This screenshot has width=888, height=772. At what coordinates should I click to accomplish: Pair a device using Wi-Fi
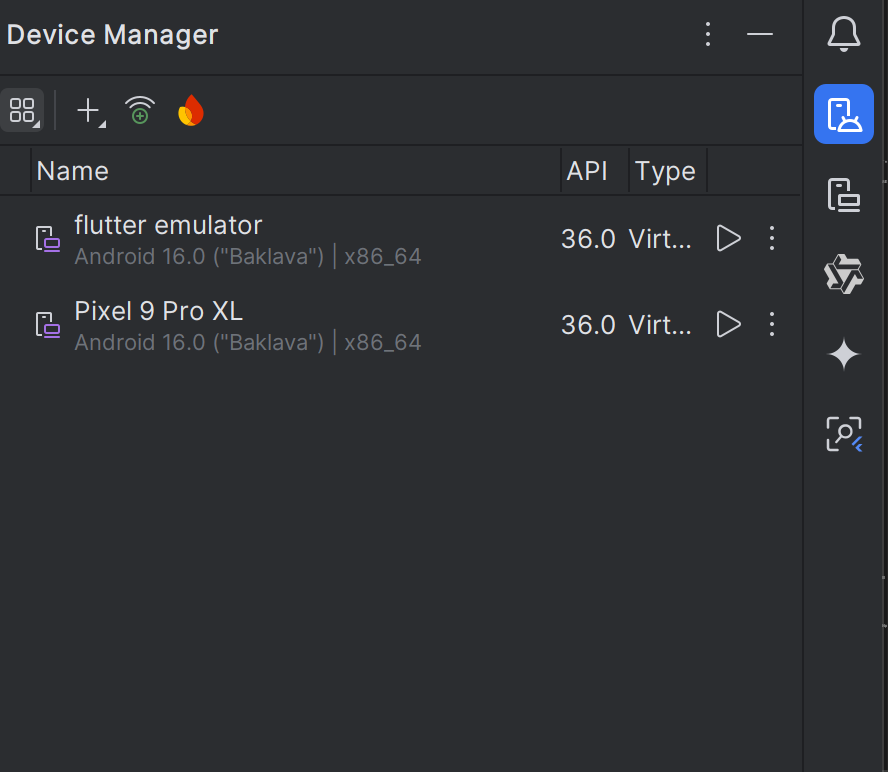pos(140,110)
